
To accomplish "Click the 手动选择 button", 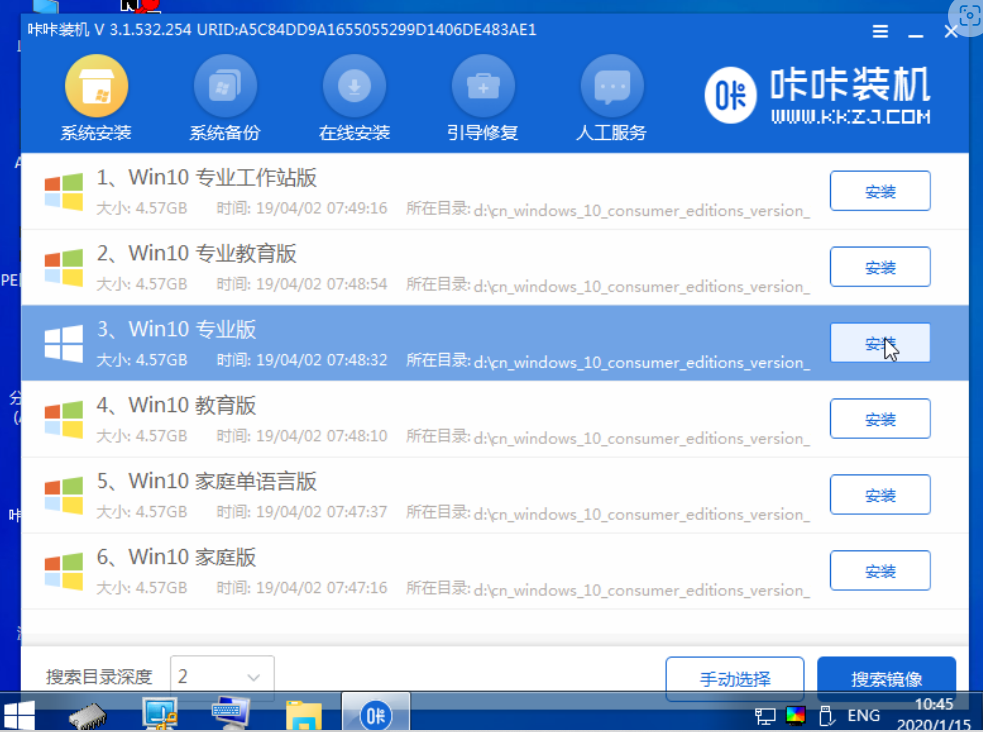I will [x=735, y=679].
